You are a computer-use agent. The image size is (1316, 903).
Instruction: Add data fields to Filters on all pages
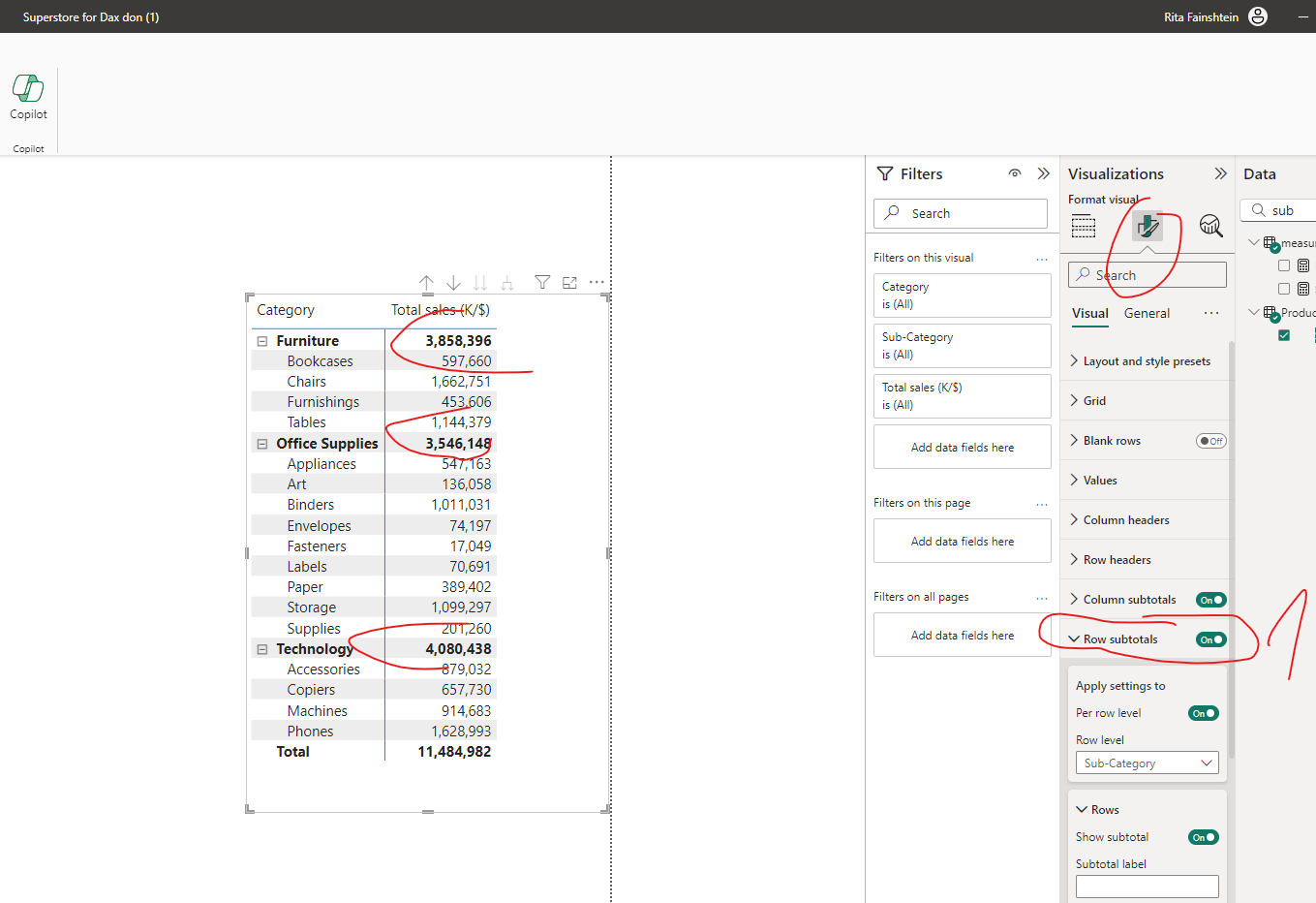(963, 635)
